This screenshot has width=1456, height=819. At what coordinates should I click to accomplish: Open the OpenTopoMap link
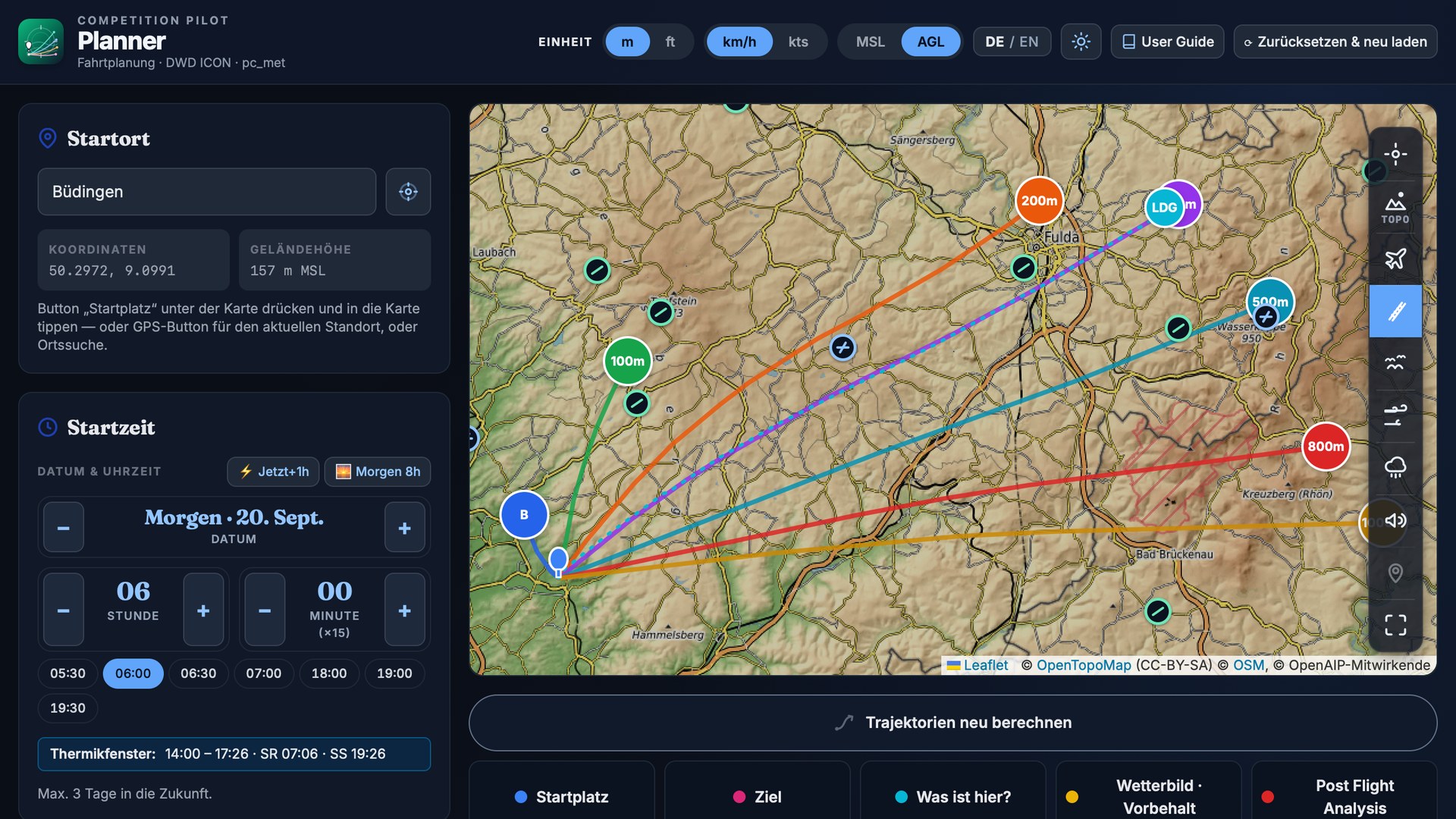pos(1084,665)
